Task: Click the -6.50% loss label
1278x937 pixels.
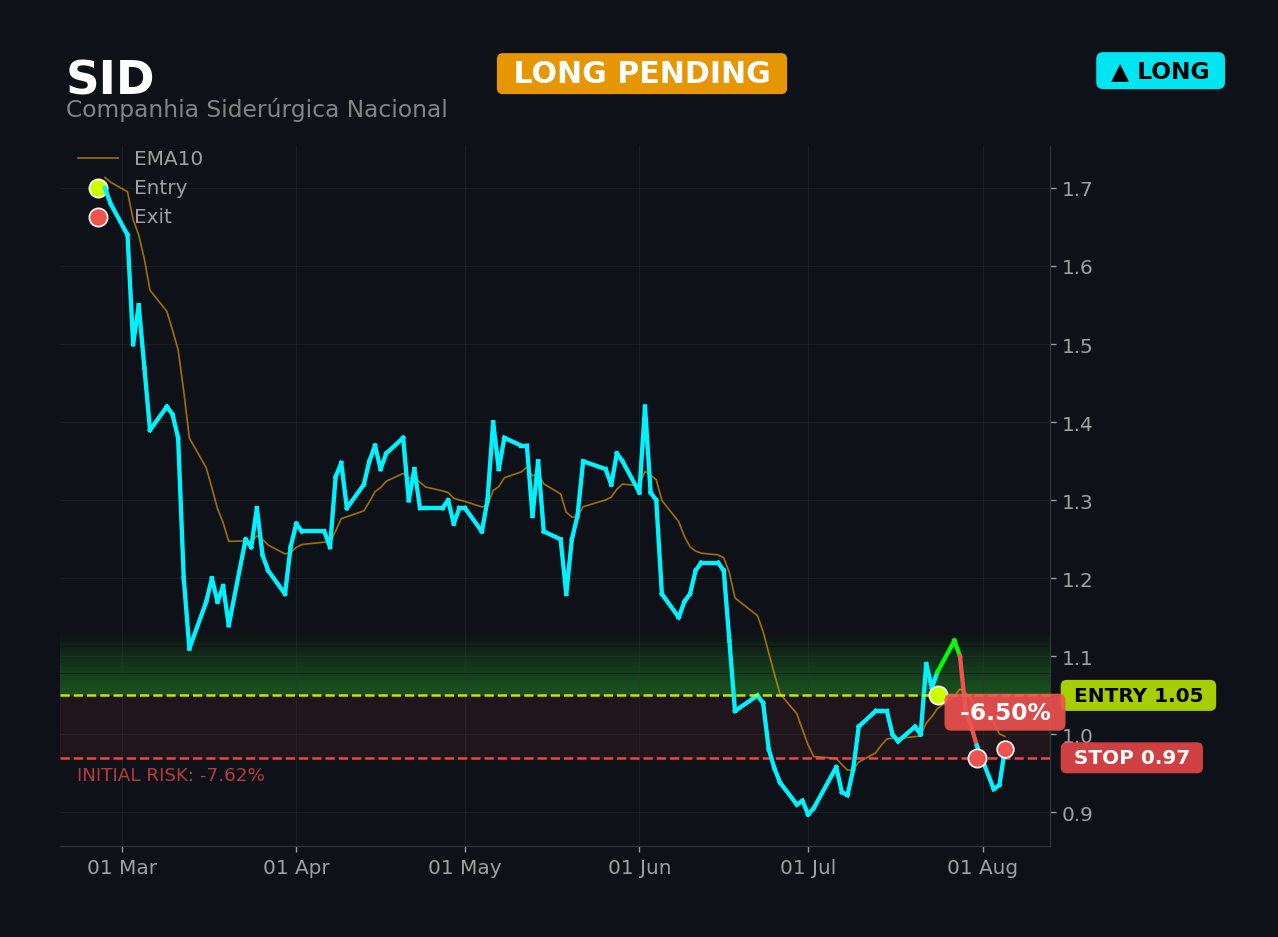Action: tap(1005, 713)
